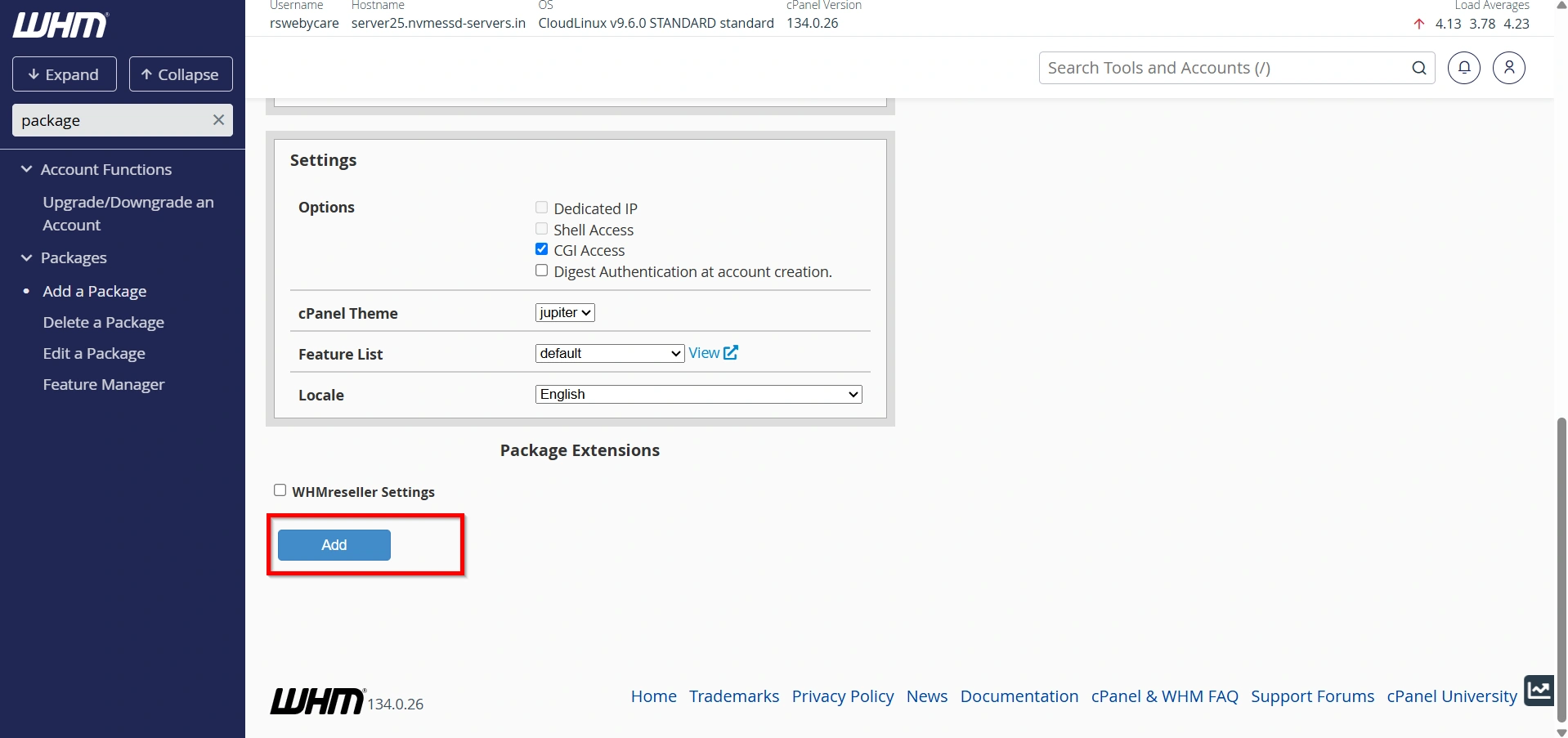
Task: Uncheck the CGI Access checkbox
Action: pyautogui.click(x=541, y=249)
